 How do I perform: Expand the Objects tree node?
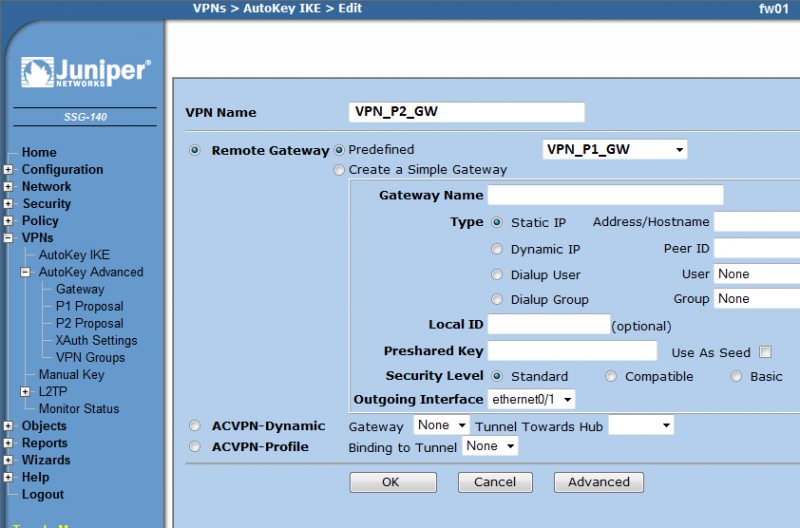coord(8,425)
